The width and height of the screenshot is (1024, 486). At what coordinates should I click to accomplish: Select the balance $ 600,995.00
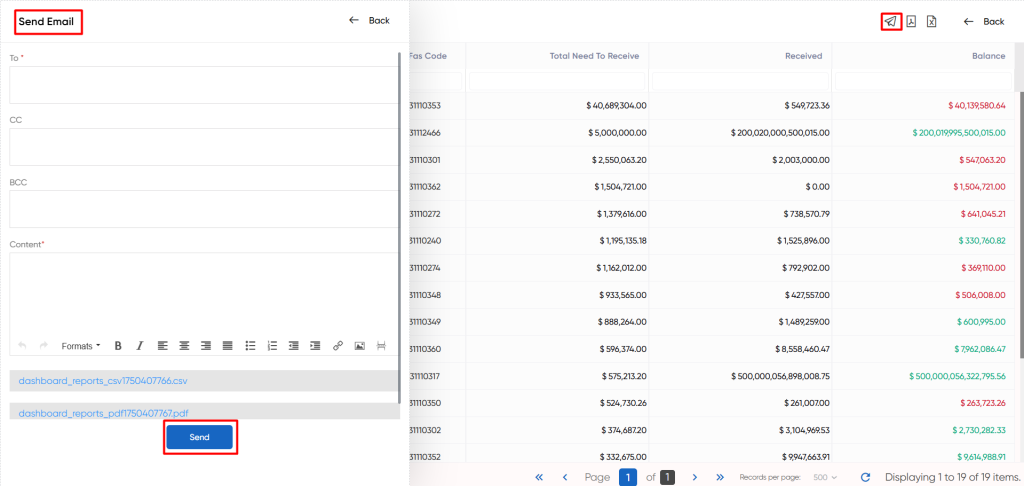coord(982,322)
